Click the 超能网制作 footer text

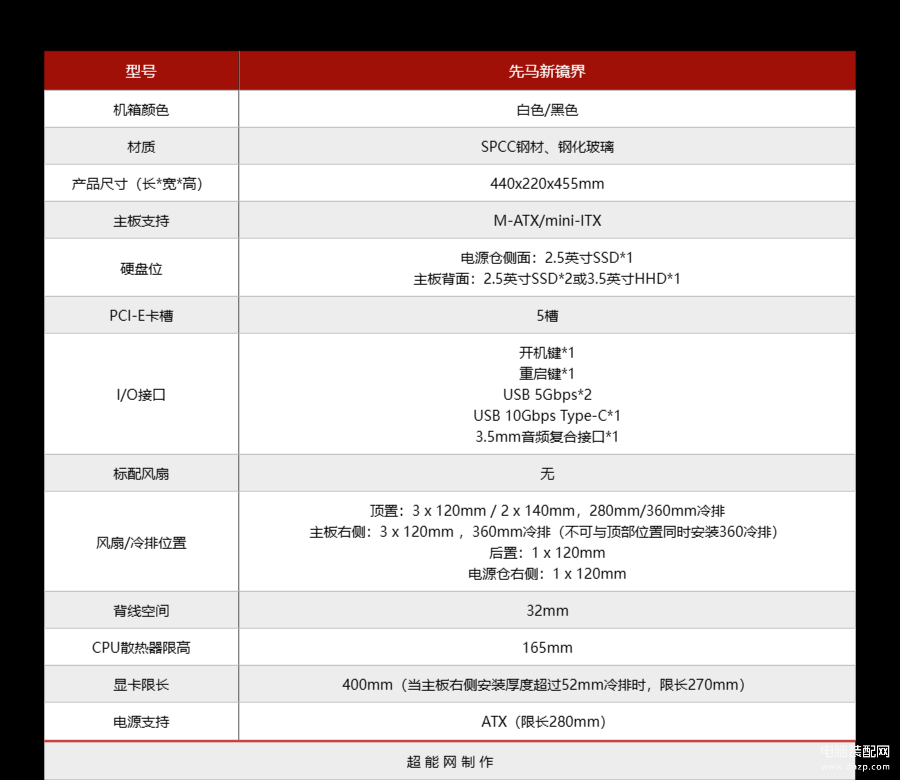point(450,762)
